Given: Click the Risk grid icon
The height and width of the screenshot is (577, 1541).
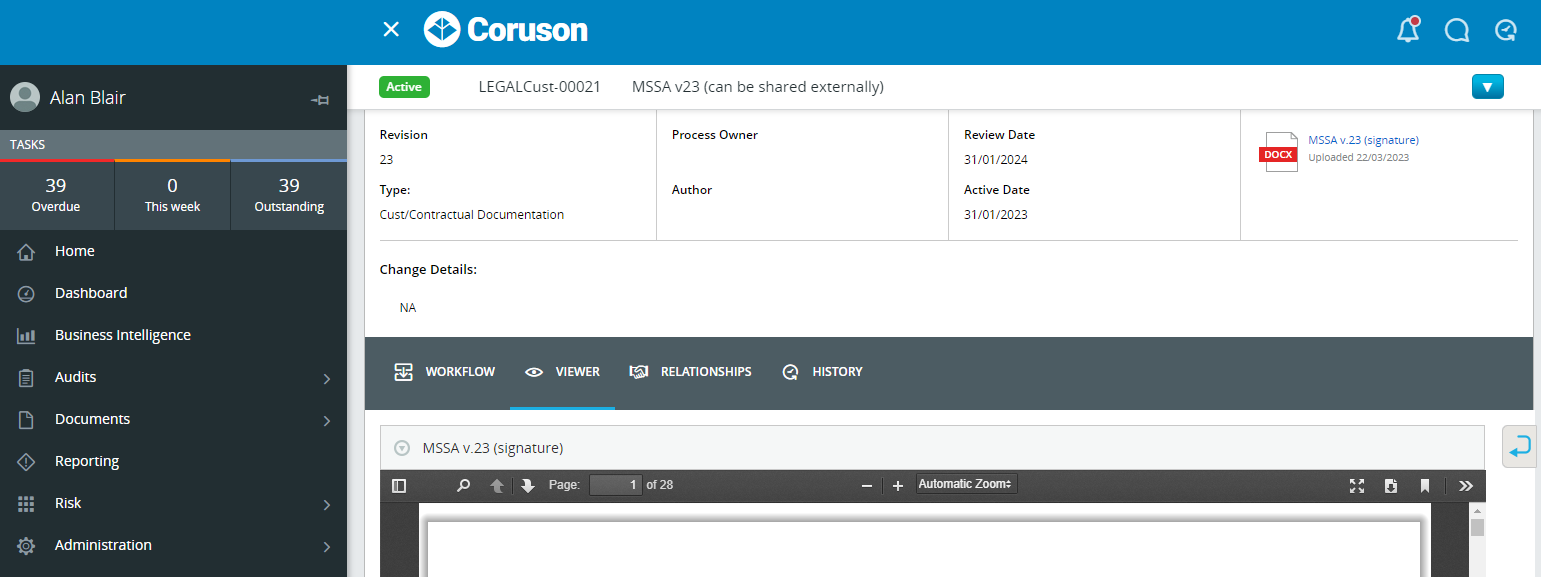Looking at the screenshot, I should 27,503.
